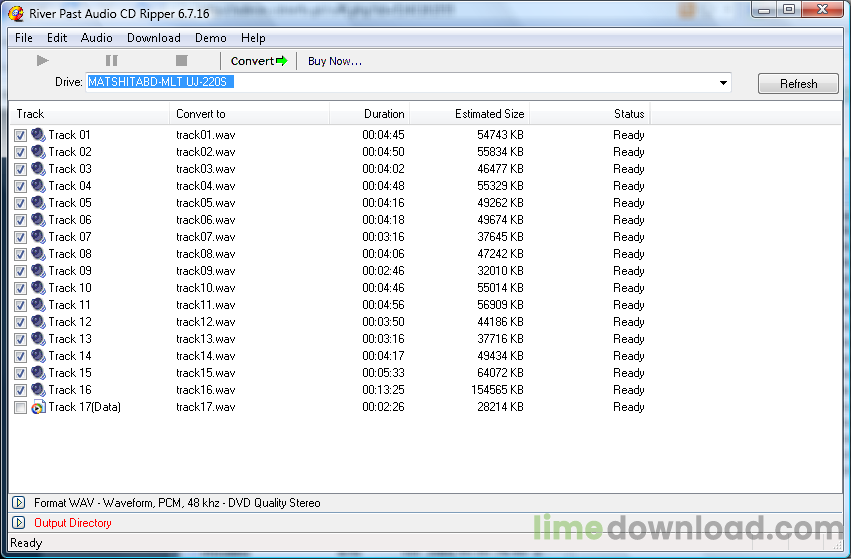Image resolution: width=851 pixels, height=559 pixels.
Task: Expand the Output Directory panel
Action: (18, 523)
